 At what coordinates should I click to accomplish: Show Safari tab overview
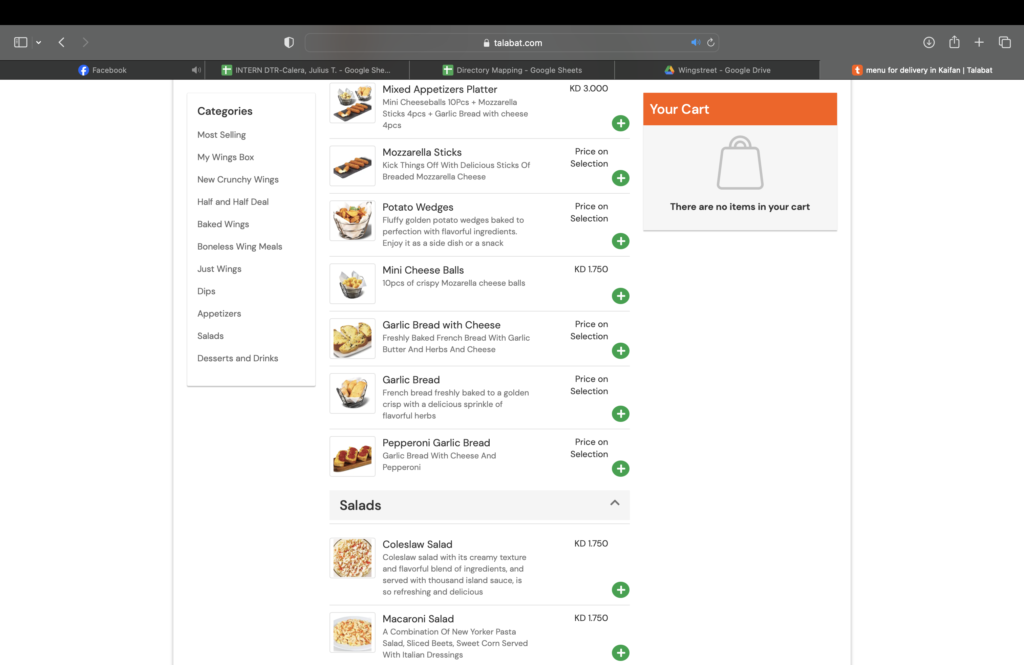(x=1005, y=43)
